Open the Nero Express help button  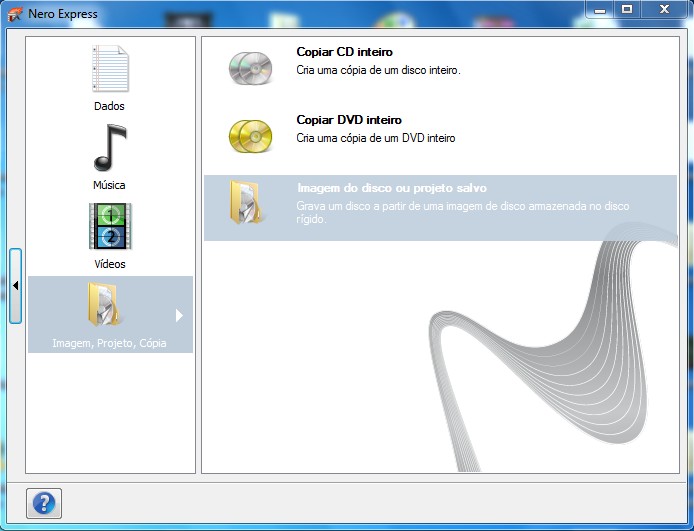tap(44, 503)
